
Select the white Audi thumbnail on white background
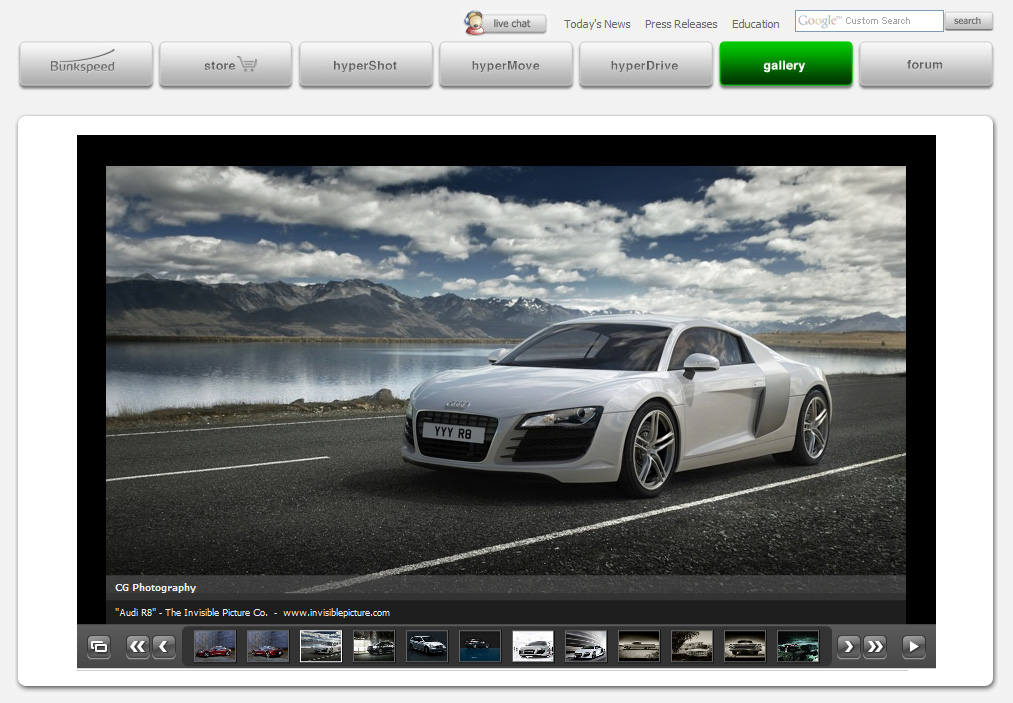coord(533,646)
